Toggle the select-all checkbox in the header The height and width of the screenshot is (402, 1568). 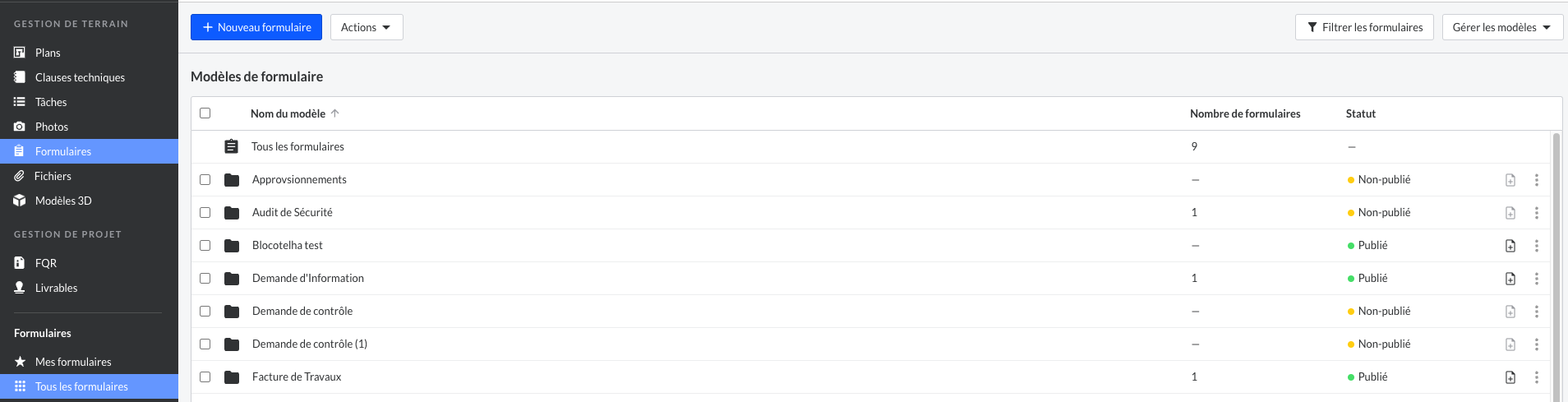pyautogui.click(x=205, y=113)
